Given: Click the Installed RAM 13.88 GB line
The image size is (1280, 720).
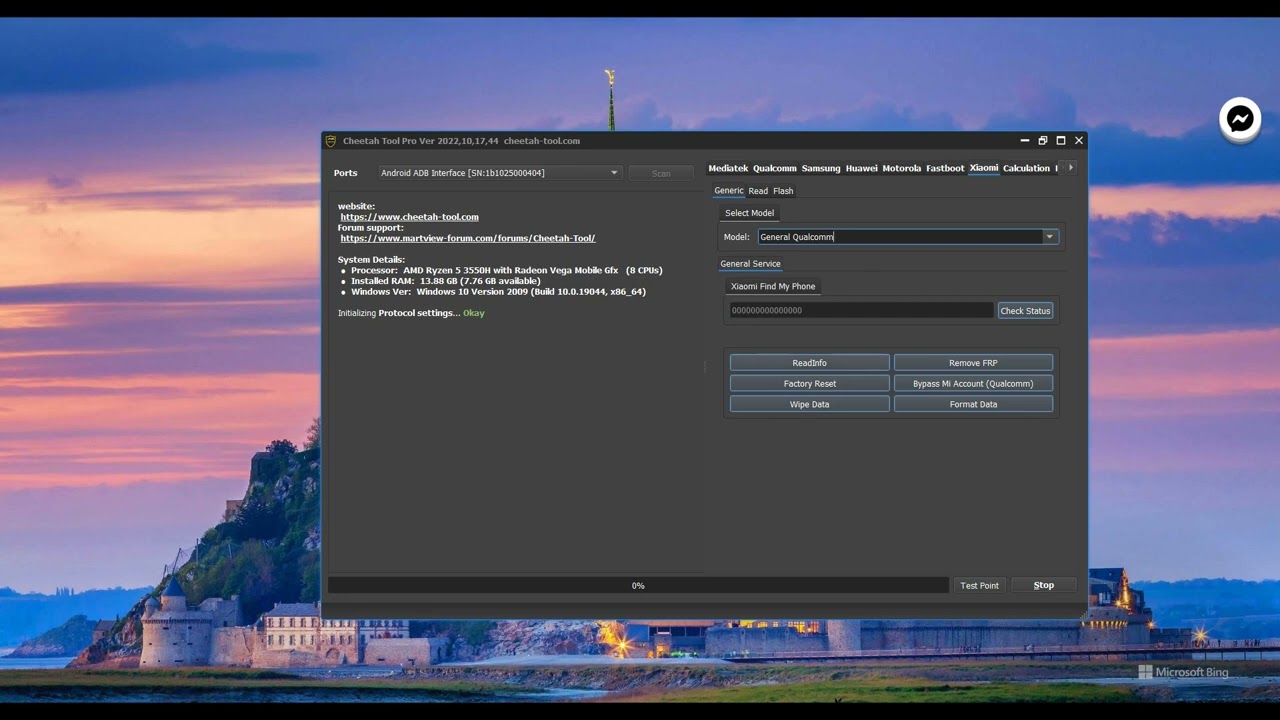Looking at the screenshot, I should coord(445,282).
